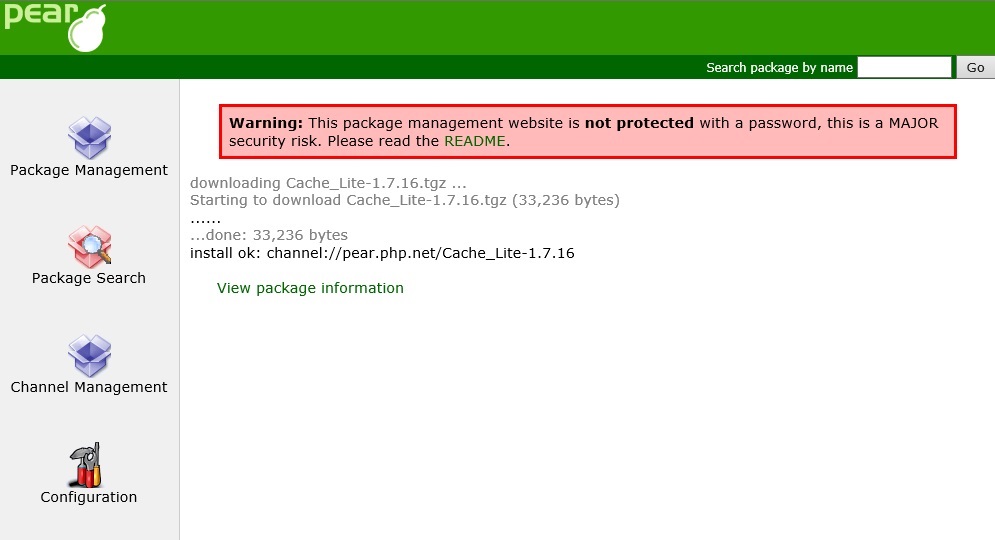Image resolution: width=995 pixels, height=540 pixels.
Task: Focus the Search package by name field
Action: pos(904,67)
